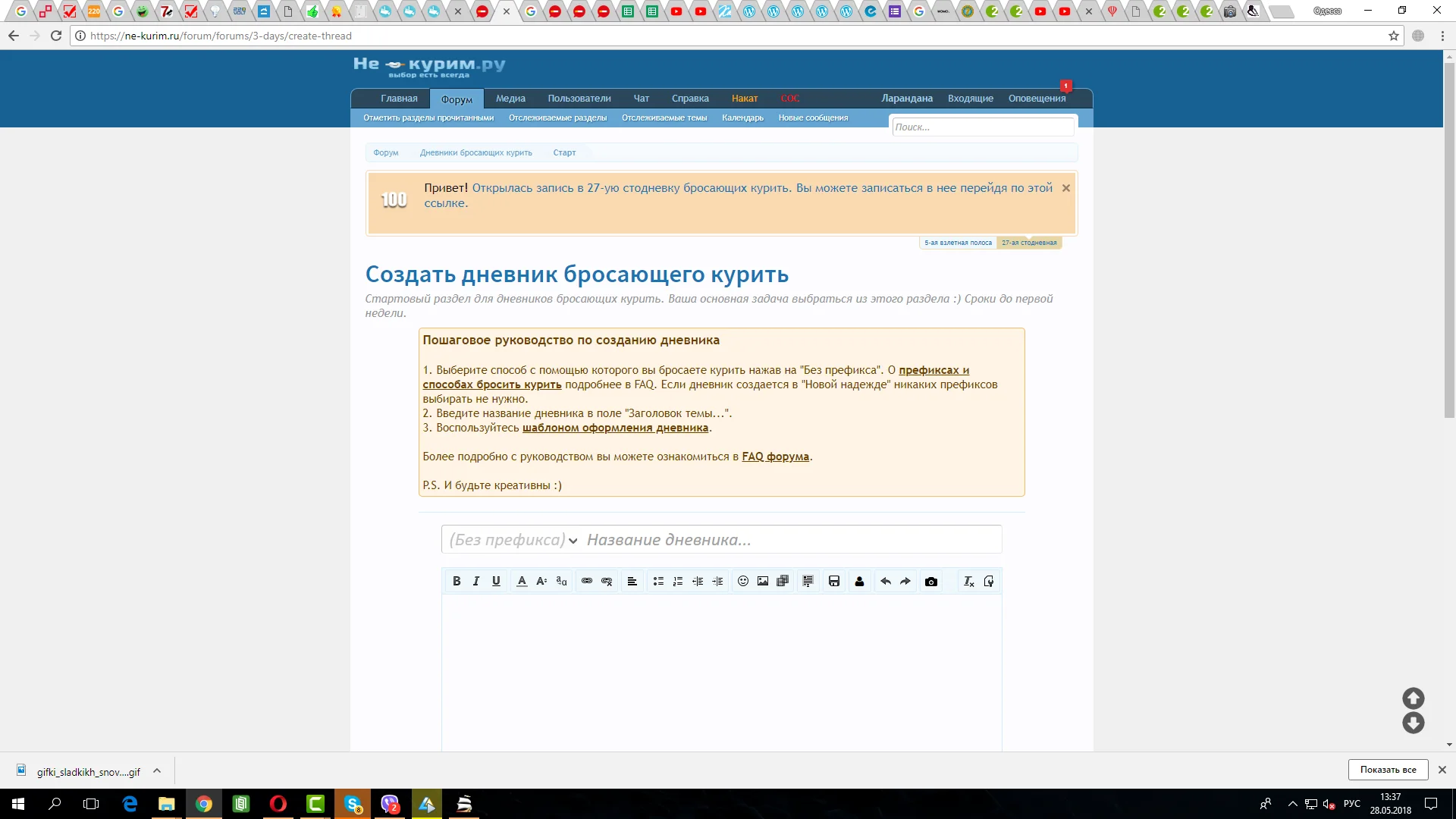Viewport: 1456px width, 819px height.
Task: Open the smilies picker
Action: [x=743, y=582]
